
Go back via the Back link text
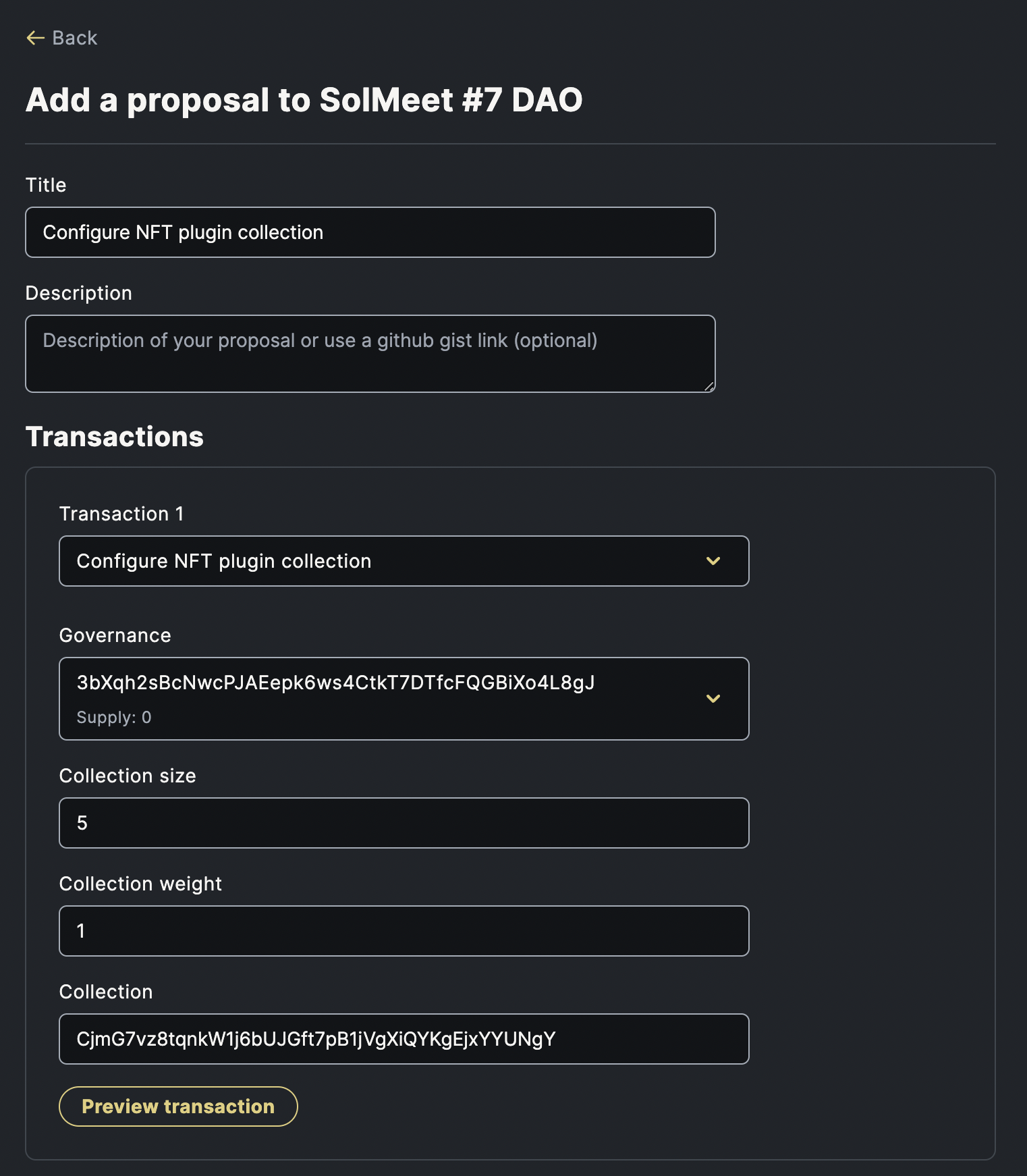click(x=75, y=38)
